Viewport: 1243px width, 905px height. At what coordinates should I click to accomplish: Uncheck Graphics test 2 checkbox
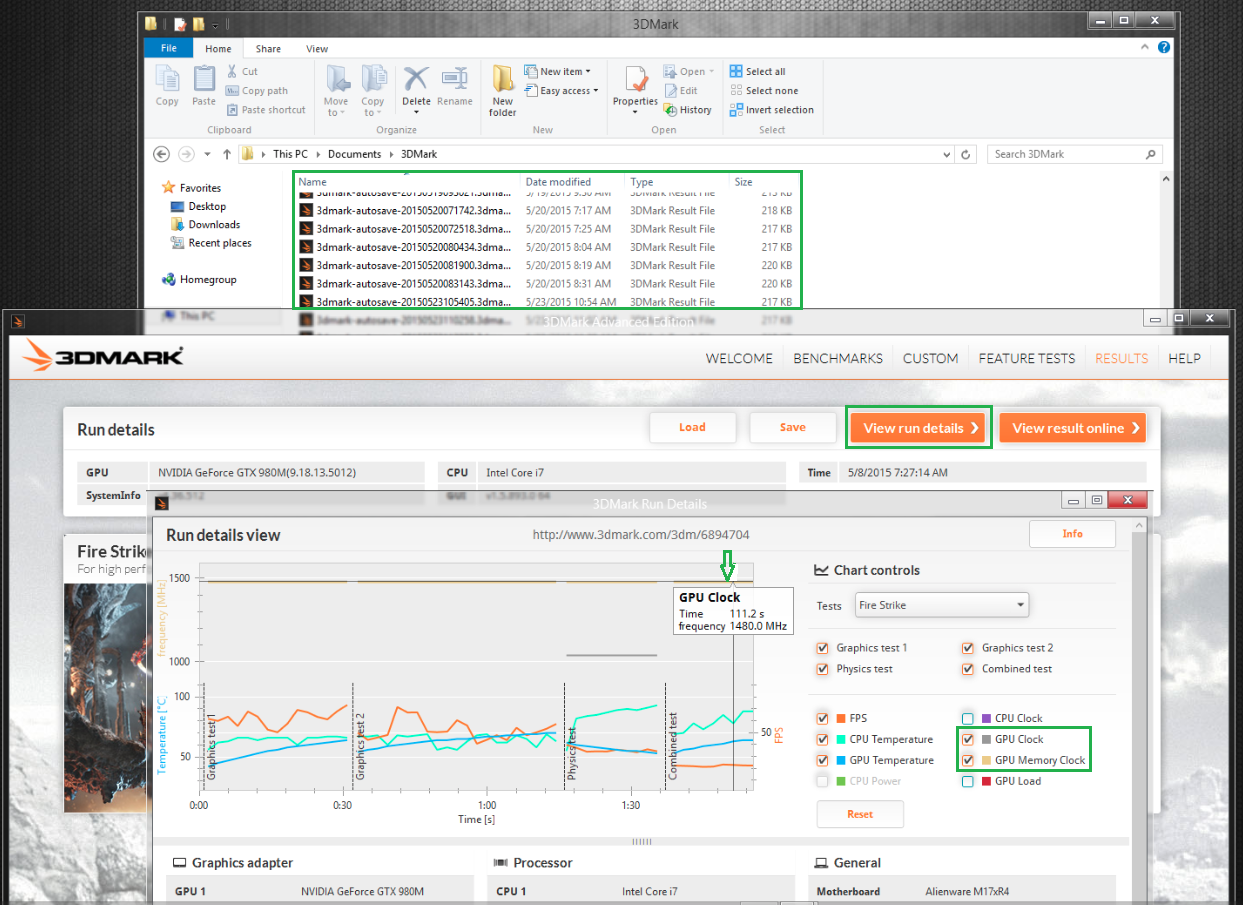tap(968, 648)
